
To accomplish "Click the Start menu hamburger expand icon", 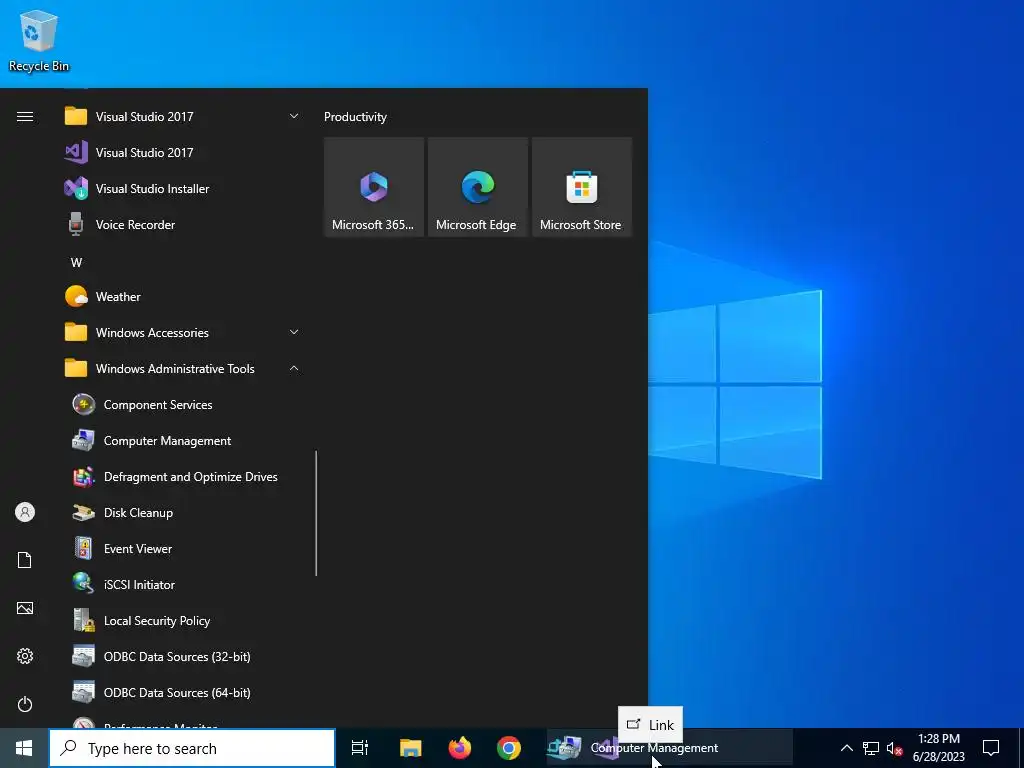I will tap(25, 117).
